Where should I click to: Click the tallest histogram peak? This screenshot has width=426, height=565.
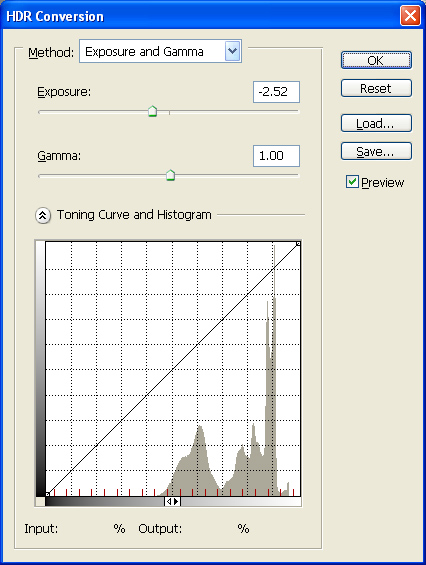click(x=274, y=368)
